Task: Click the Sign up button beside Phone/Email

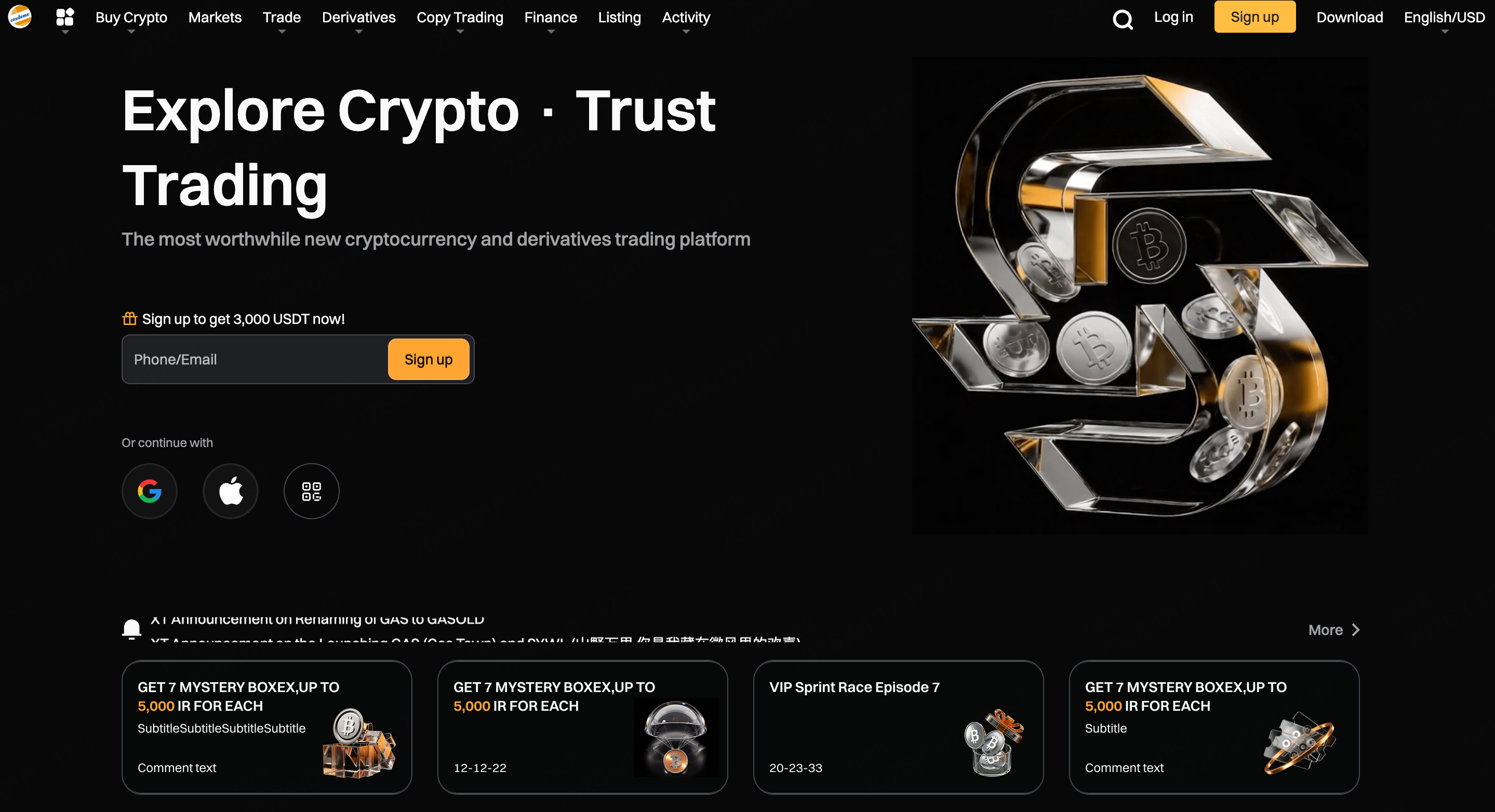Action: 429,360
